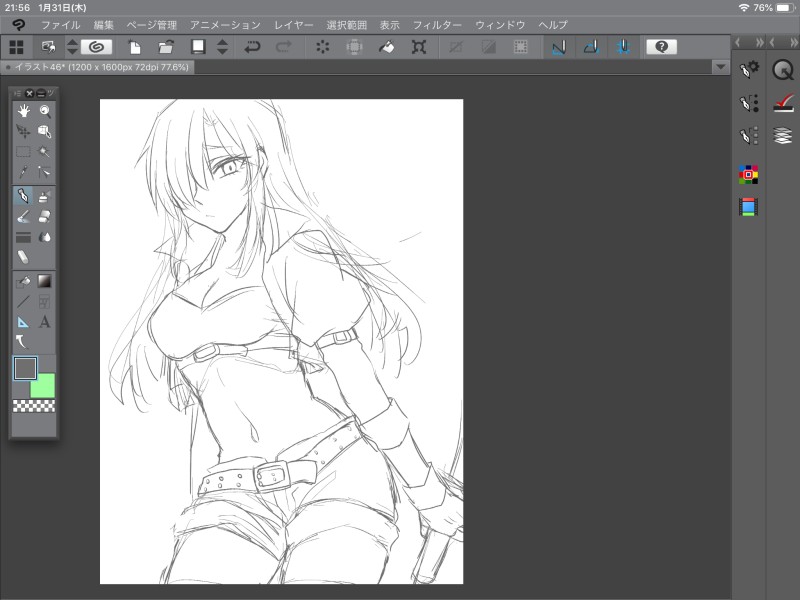Toggle snap to special ruler
The height and width of the screenshot is (600, 800).
(591, 47)
